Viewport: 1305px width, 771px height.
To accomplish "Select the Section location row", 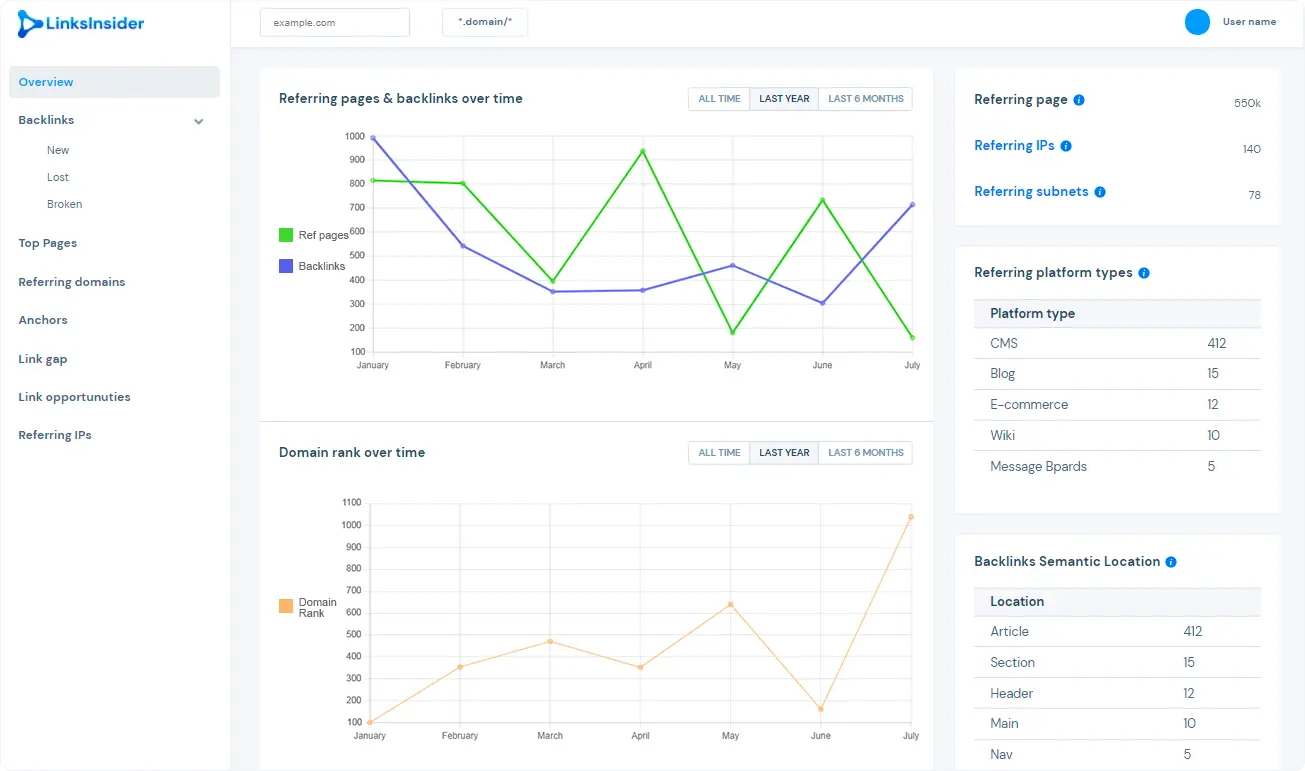I will coord(1117,662).
